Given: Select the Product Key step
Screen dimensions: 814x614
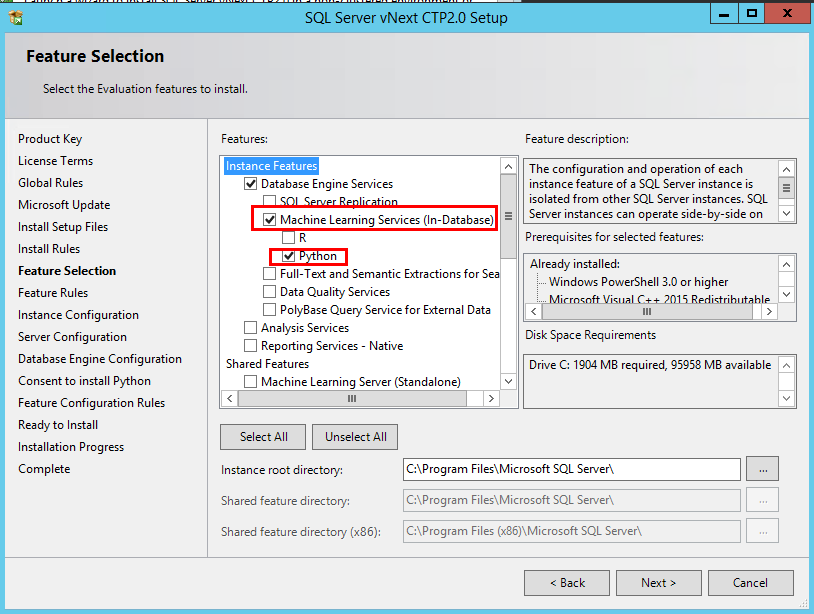Looking at the screenshot, I should tap(50, 139).
